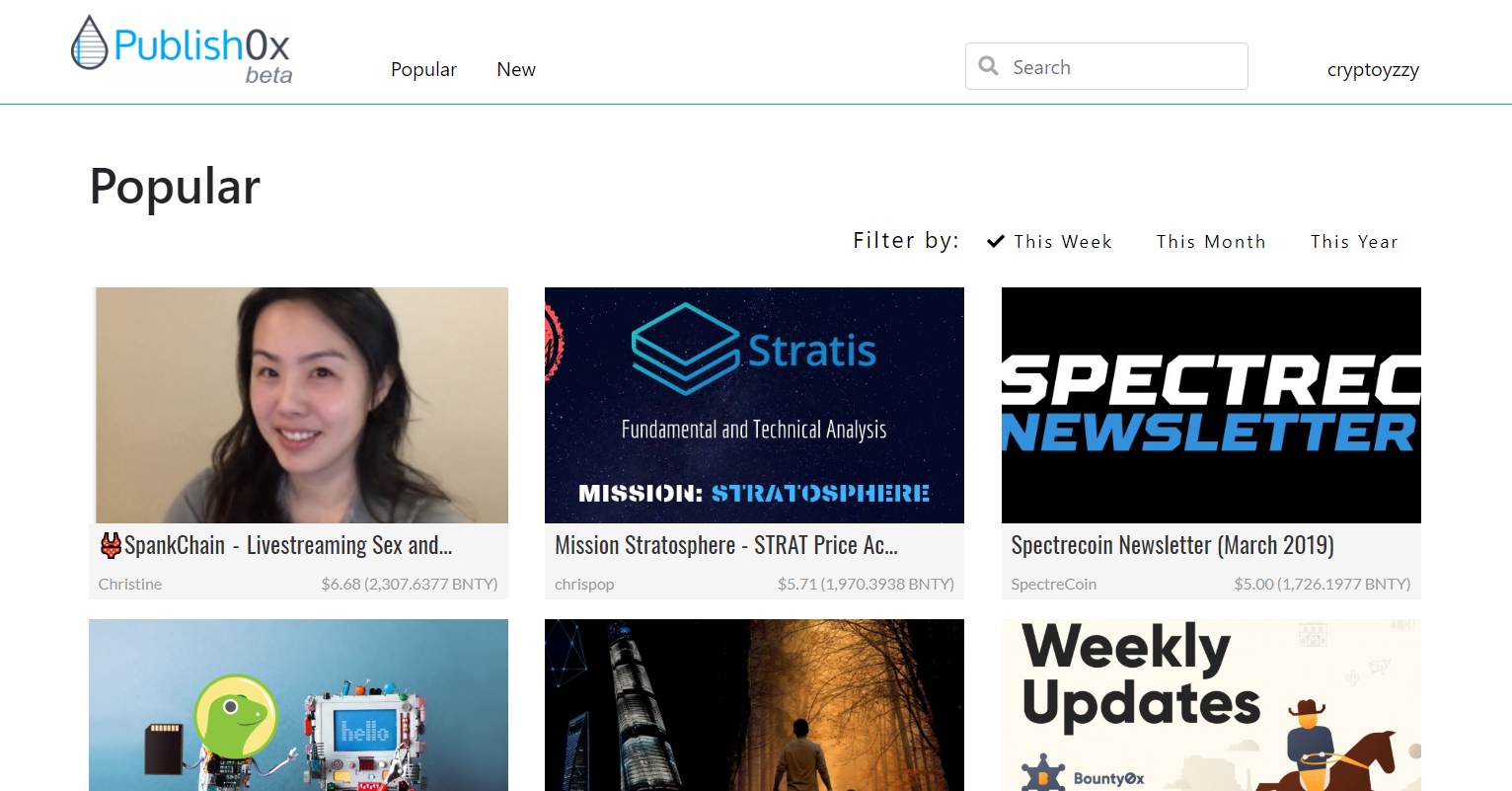The height and width of the screenshot is (791, 1512).
Task: Click the $5.71 (1,970.3938 BNTY) amount
Action: [866, 584]
